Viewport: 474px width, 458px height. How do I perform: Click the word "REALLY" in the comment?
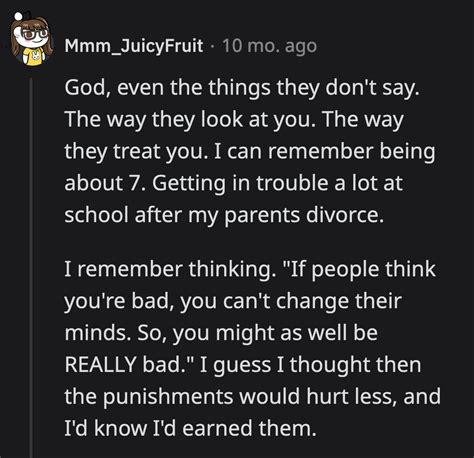pos(100,364)
